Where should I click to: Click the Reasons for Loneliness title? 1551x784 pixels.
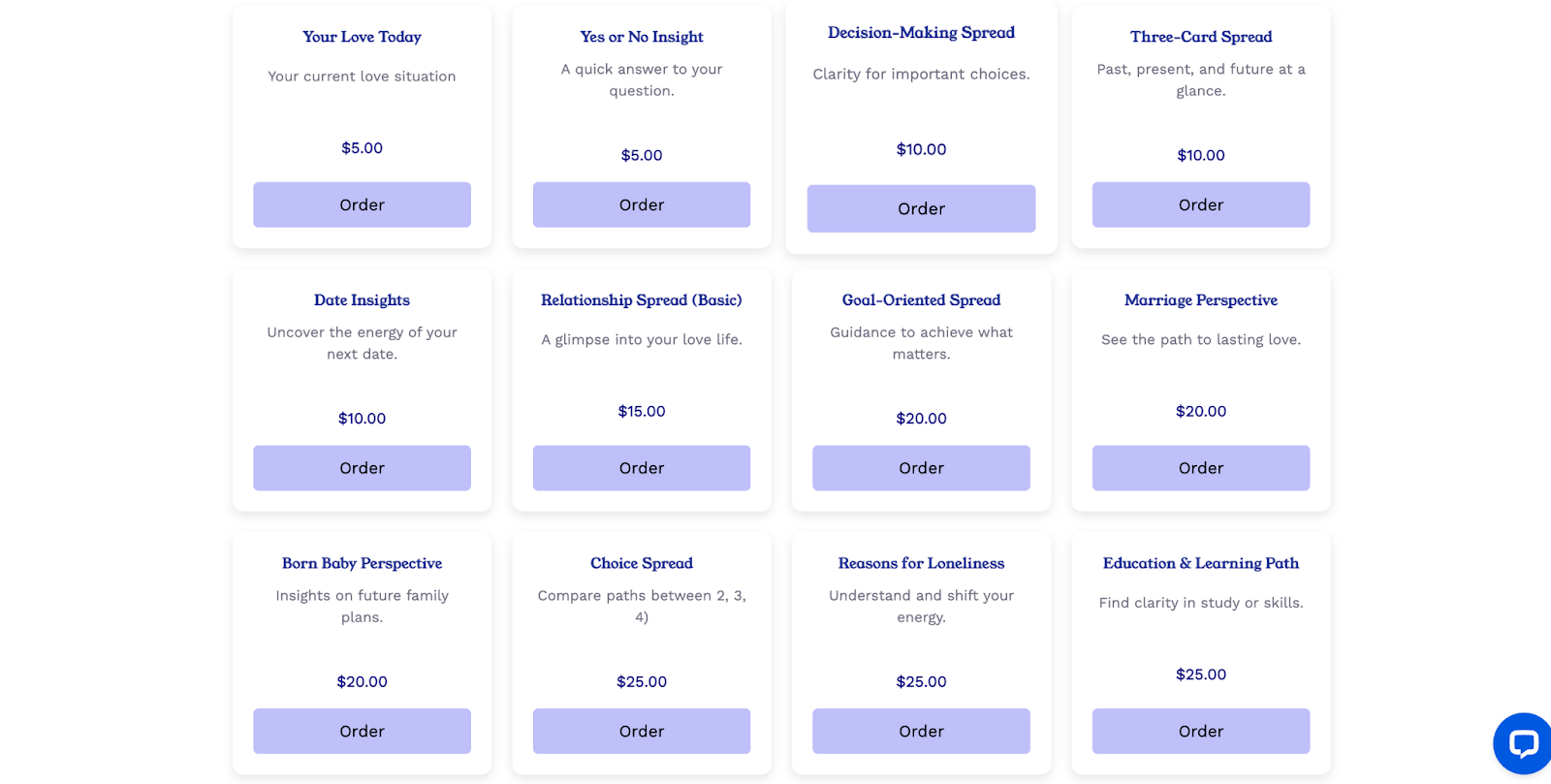click(921, 563)
